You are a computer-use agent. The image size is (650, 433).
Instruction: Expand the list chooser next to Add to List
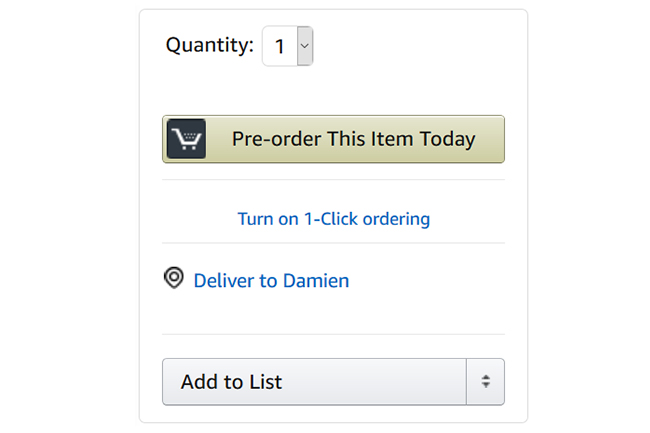coord(485,381)
